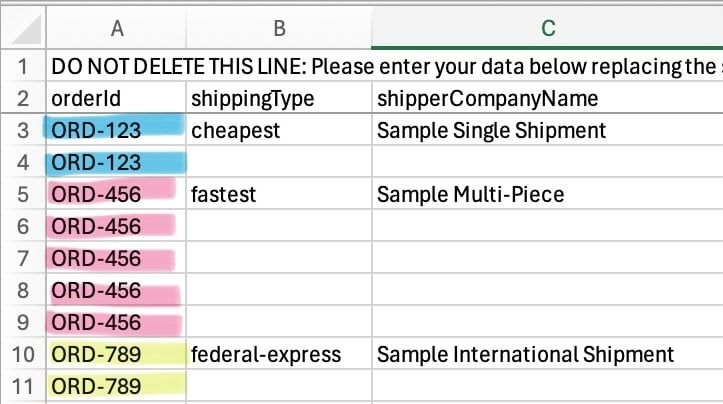Select the pink ORD-456 cell in row 7
Image resolution: width=723 pixels, height=404 pixels.
click(x=116, y=258)
